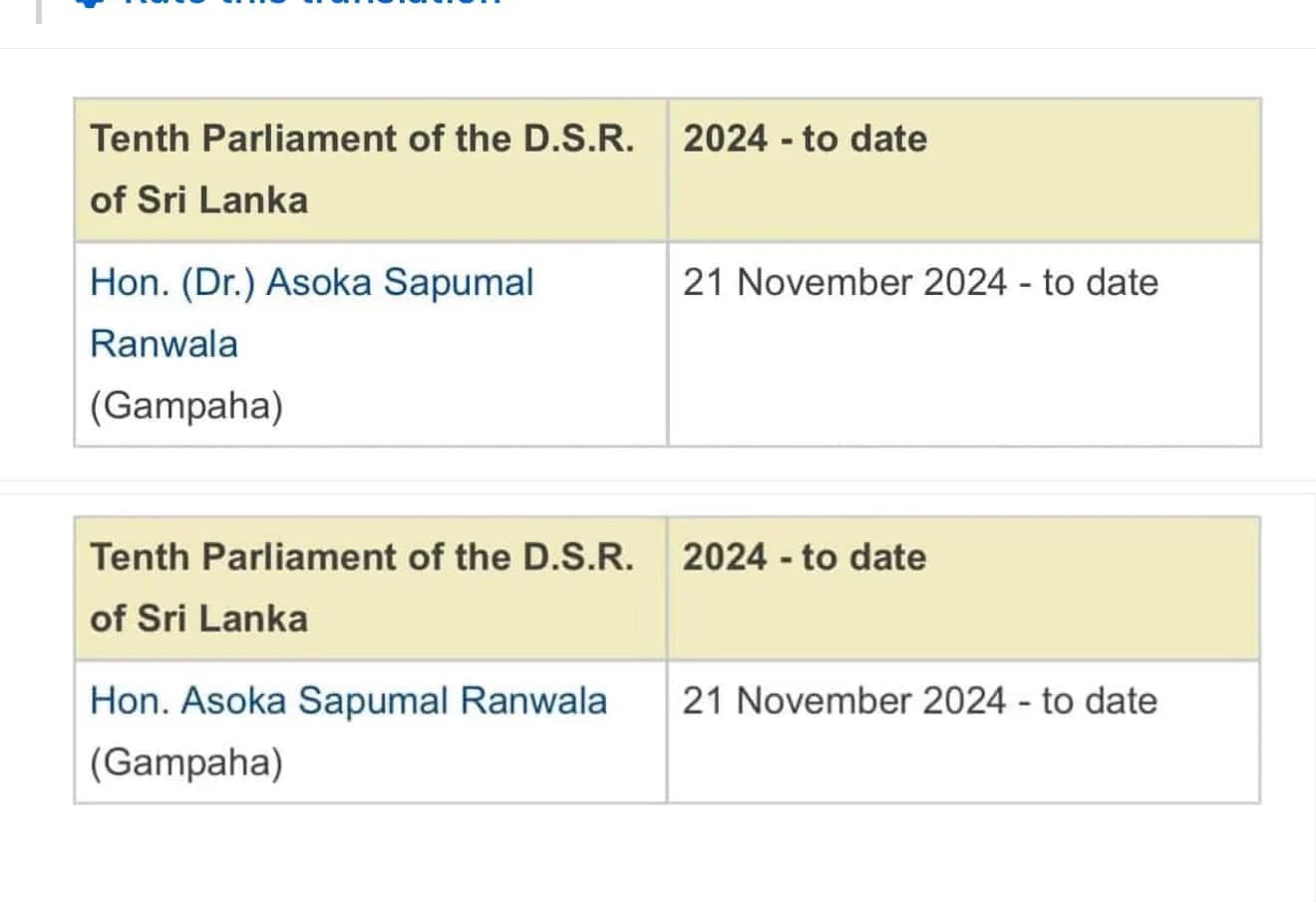Viewport: 1316px width, 903px height.
Task: Click the D.S.R. abbreviation in the upper table header
Action: (x=578, y=139)
